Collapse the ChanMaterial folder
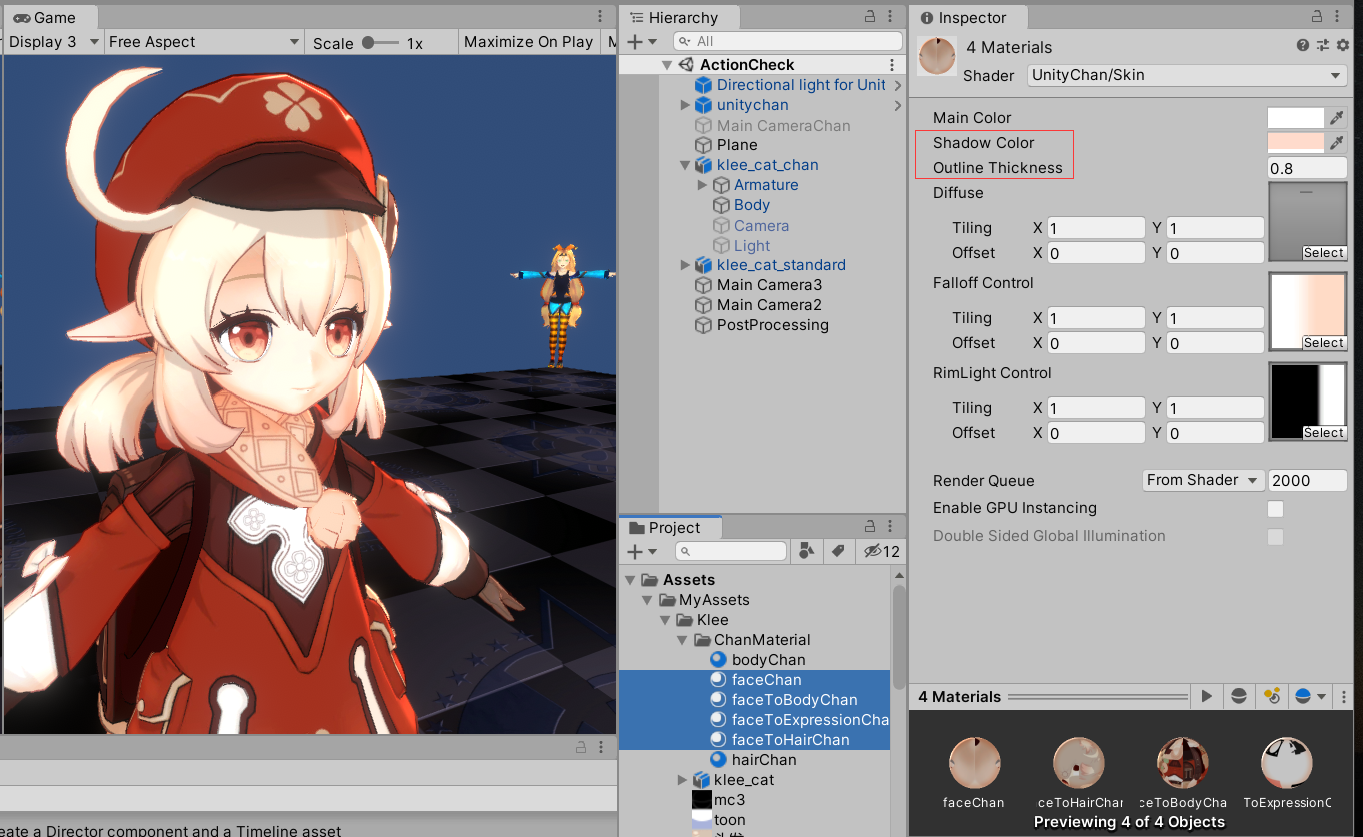Screen dimensions: 1363x837 click(683, 640)
